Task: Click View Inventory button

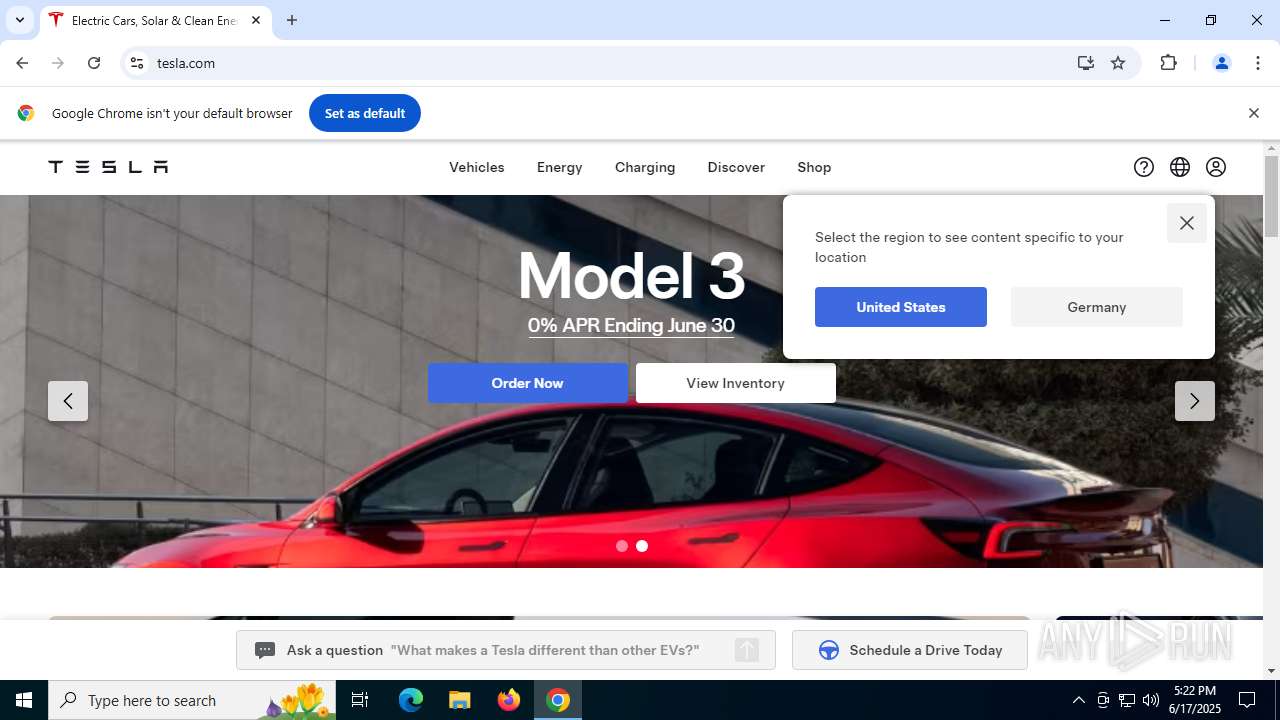Action: coord(736,383)
